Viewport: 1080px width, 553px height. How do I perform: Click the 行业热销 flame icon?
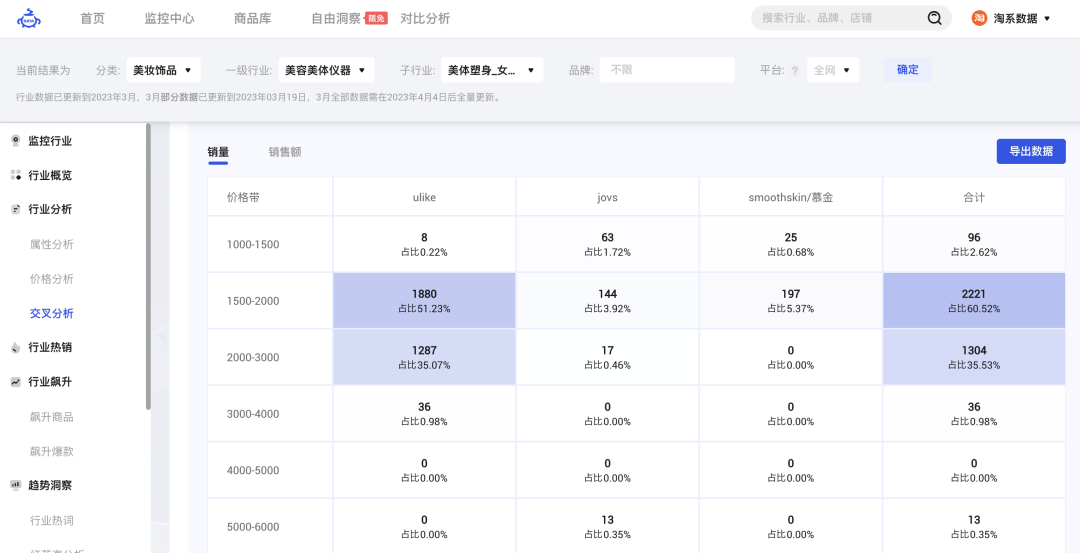click(15, 348)
